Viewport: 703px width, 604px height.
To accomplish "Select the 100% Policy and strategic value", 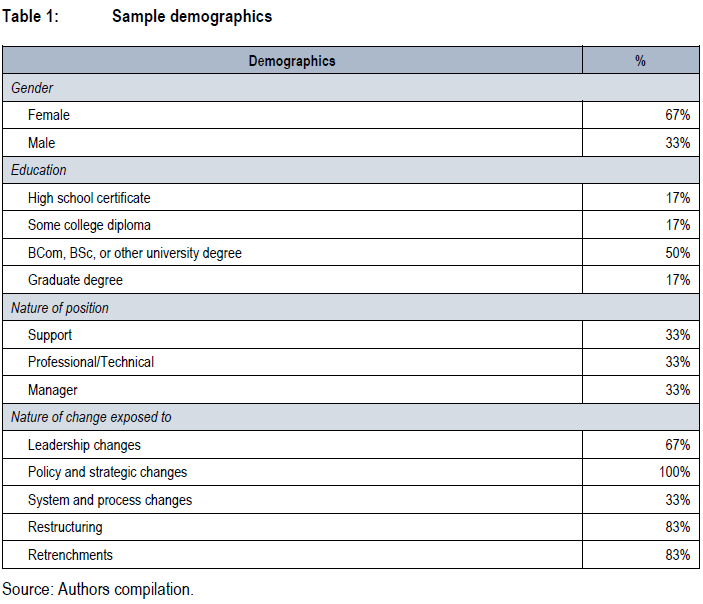I will point(674,472).
